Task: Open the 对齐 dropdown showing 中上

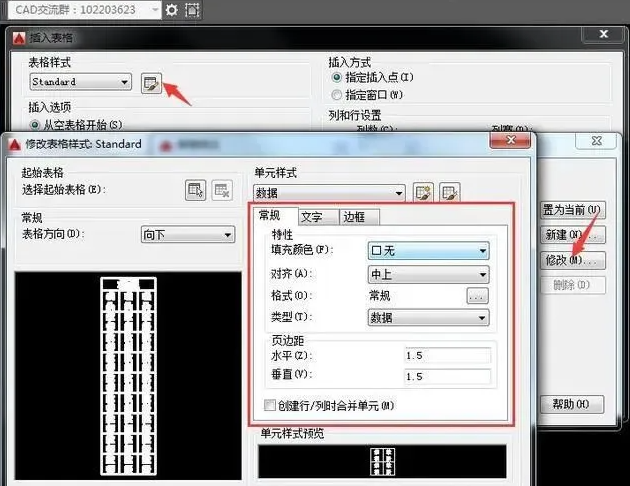Action: [428, 273]
